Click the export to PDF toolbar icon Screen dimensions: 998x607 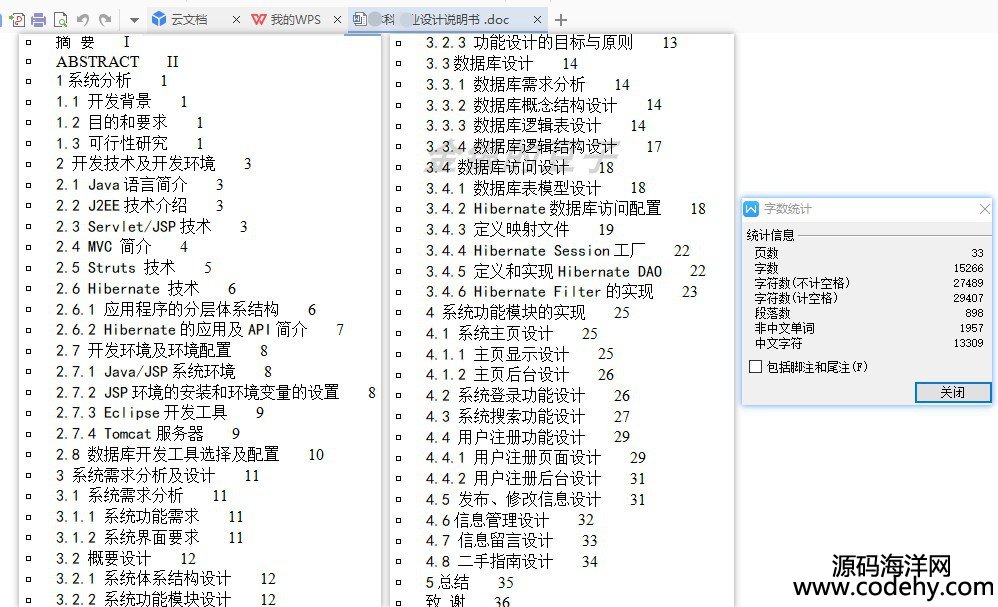(x=17, y=19)
